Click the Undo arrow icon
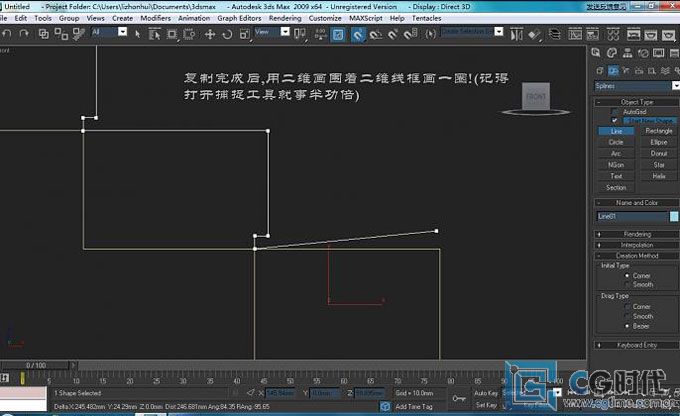Viewport: 680px width, 416px height. pos(7,34)
